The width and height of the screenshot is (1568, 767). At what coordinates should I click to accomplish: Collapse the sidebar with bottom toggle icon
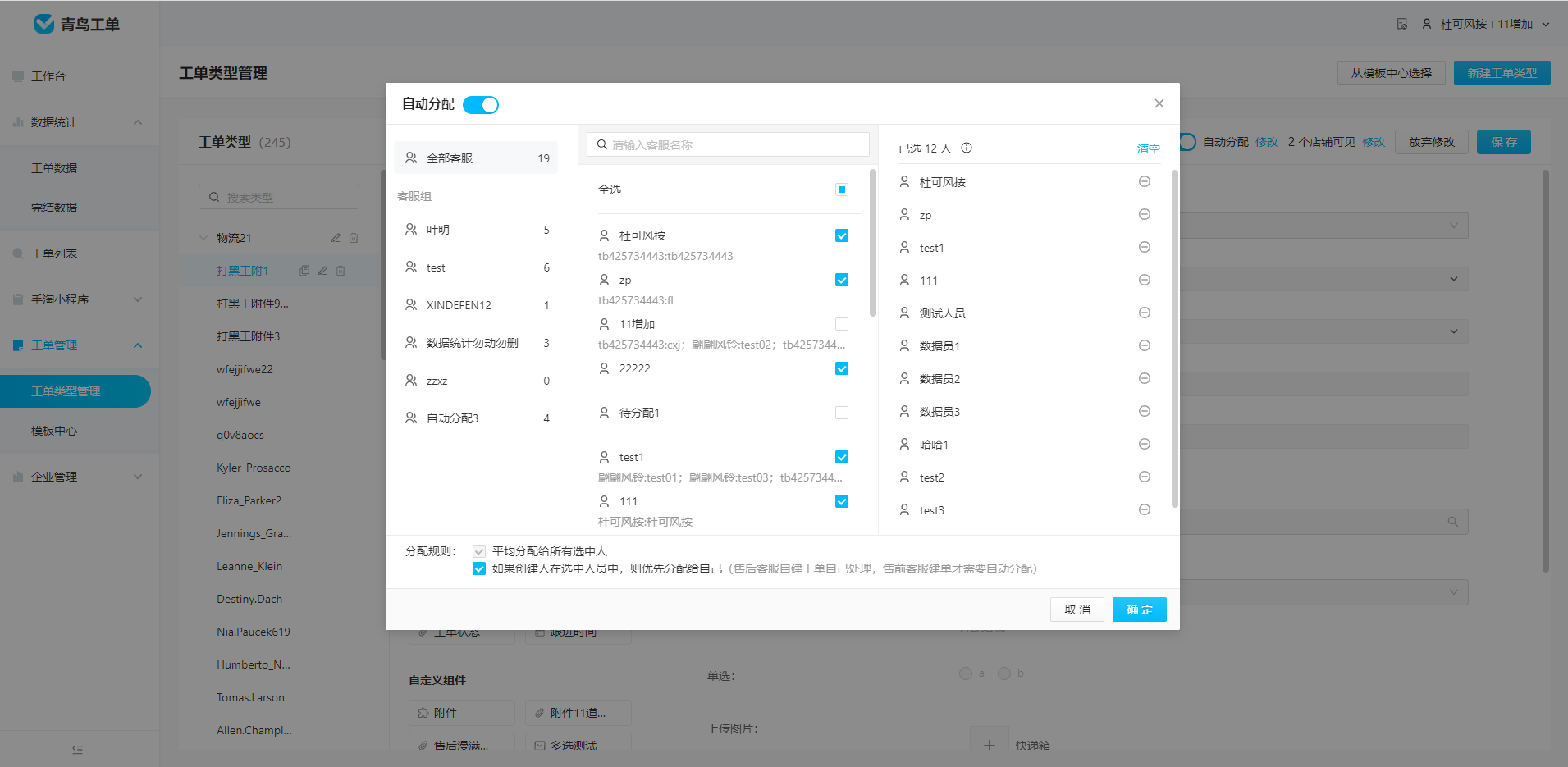click(78, 749)
